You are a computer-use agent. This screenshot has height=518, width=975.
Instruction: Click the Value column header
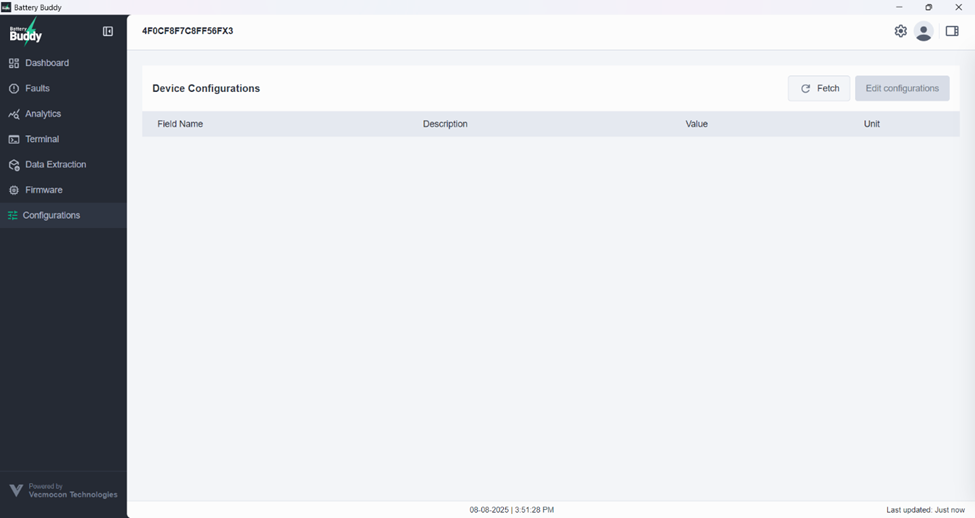tap(696, 124)
